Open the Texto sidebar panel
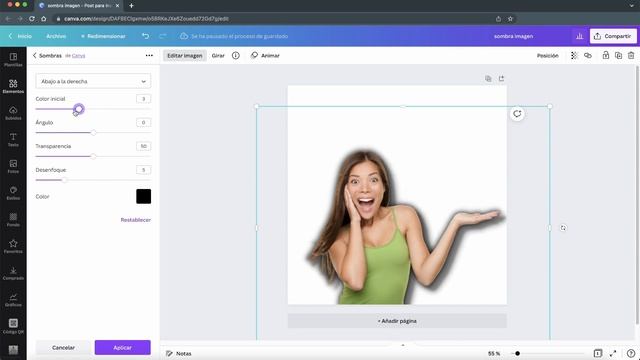The height and width of the screenshot is (360, 640). [13, 140]
